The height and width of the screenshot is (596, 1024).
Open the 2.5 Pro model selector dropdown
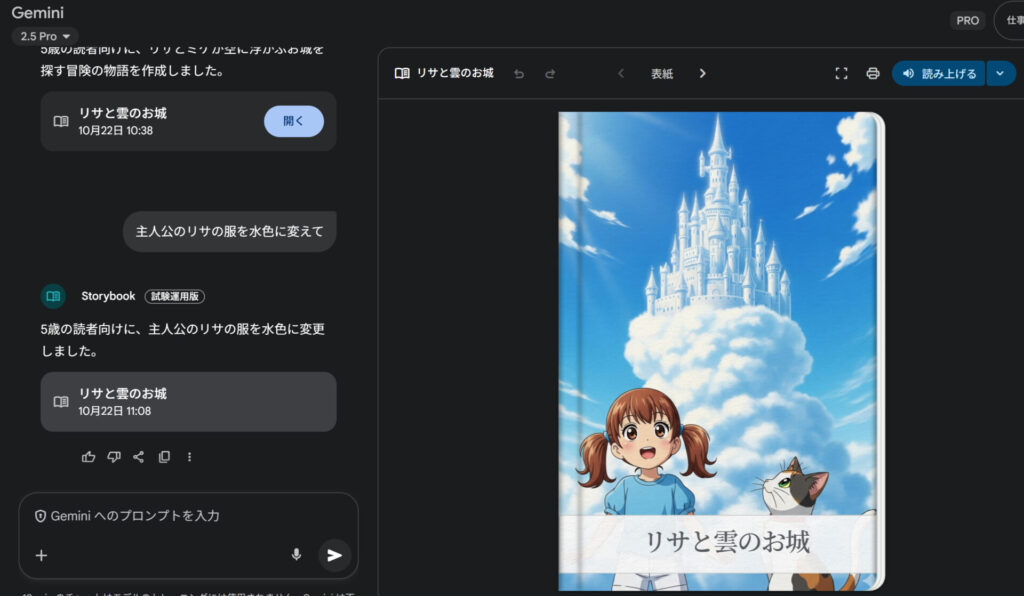(45, 36)
